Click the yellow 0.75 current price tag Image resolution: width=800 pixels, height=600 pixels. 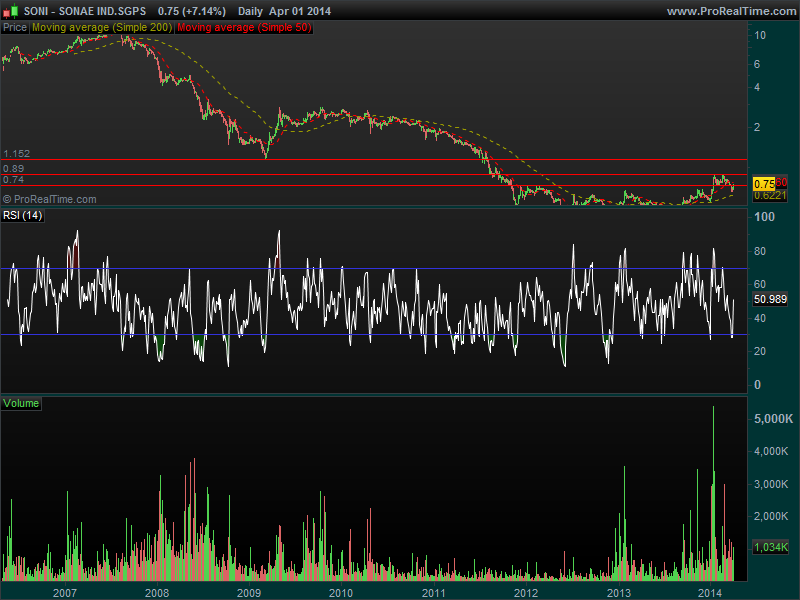tap(764, 184)
